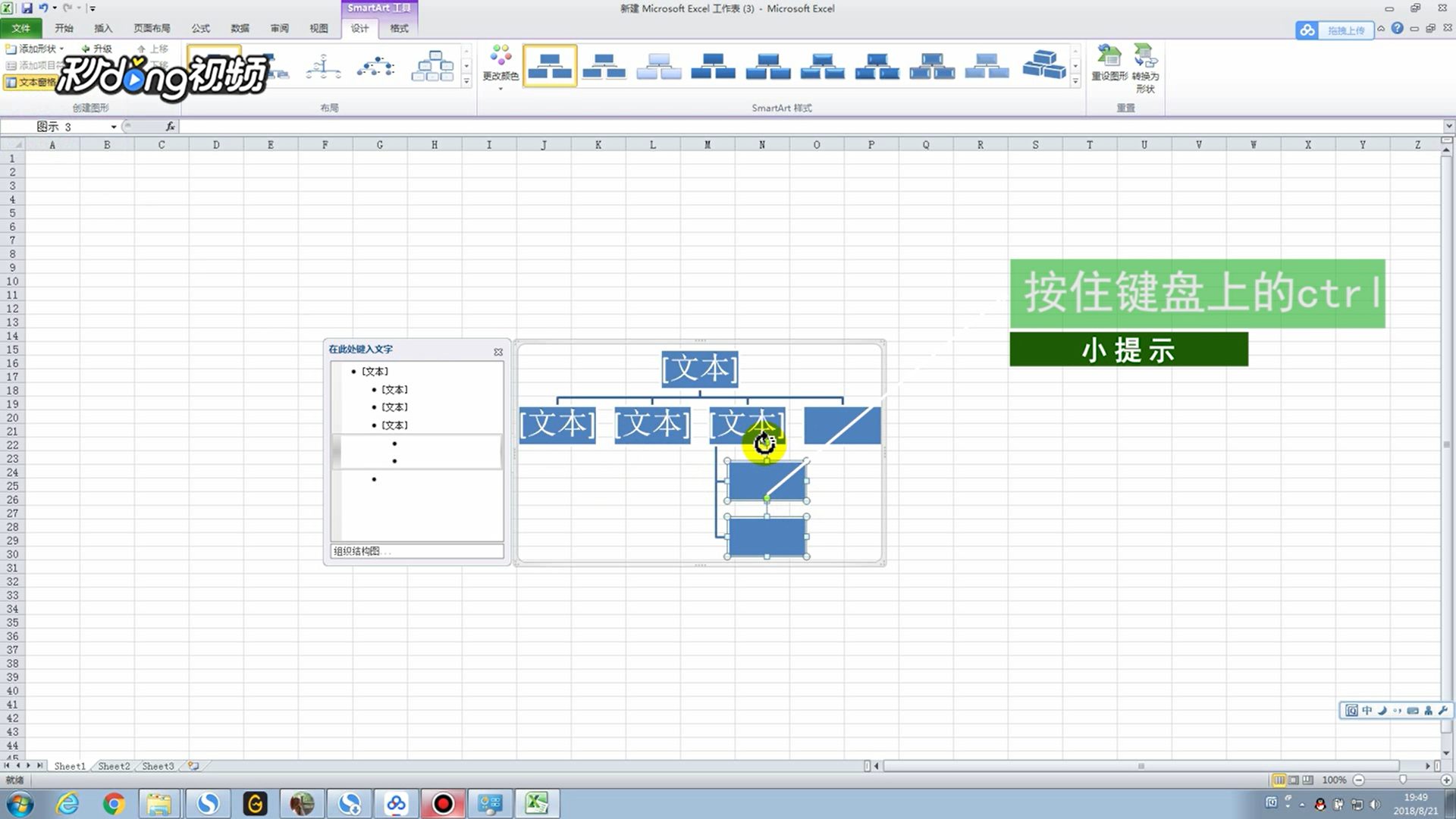This screenshot has width=1456, height=819.
Task: Select the labeled hierarchy layout thumbnail
Action: (432, 67)
